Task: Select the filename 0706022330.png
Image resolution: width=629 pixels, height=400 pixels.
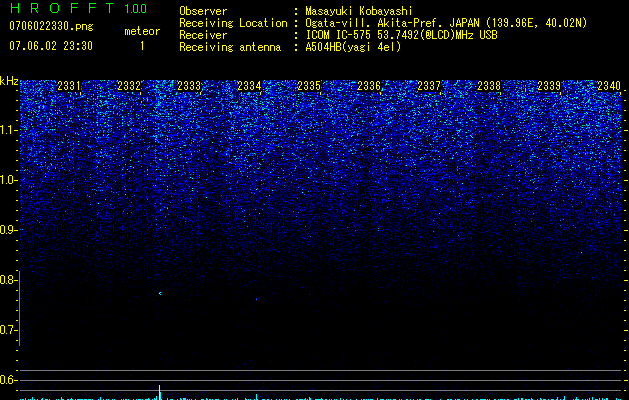Action: pyautogui.click(x=51, y=26)
